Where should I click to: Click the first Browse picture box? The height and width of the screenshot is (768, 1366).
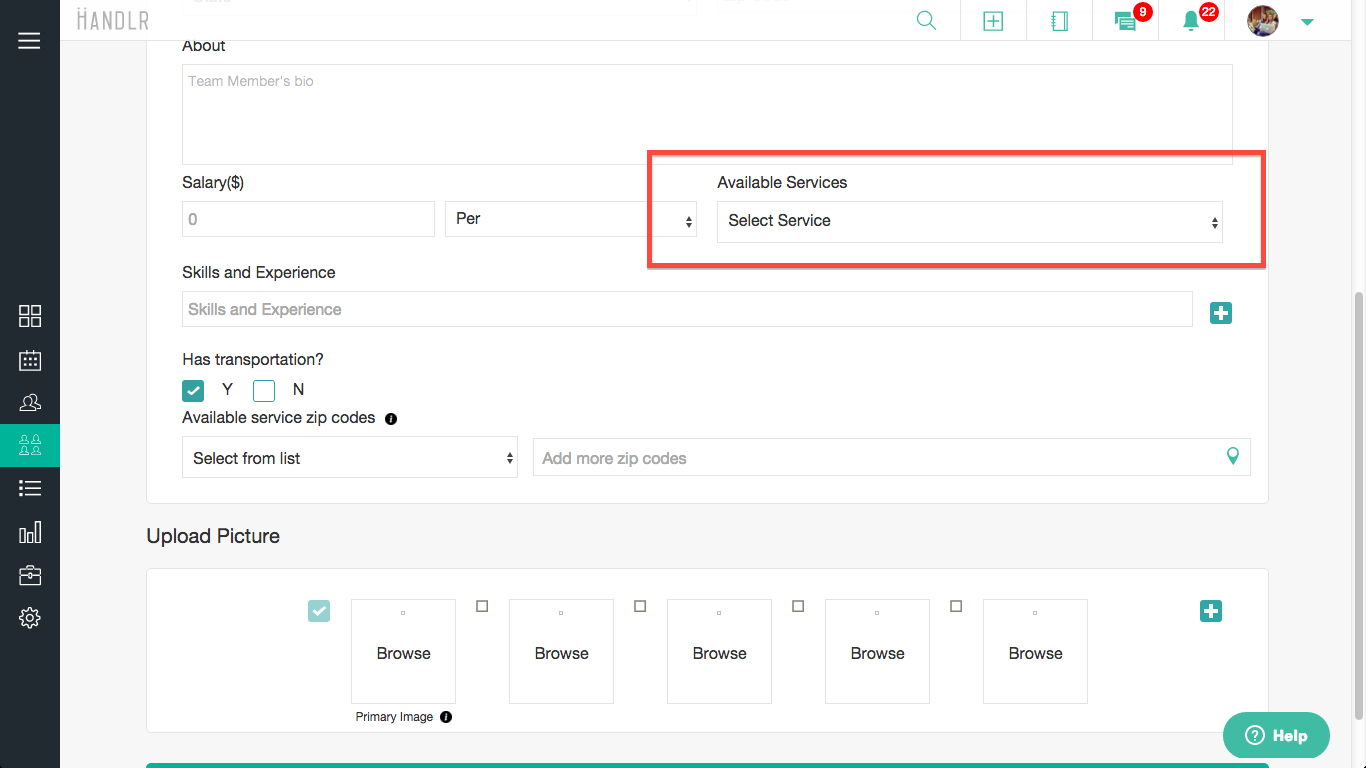403,652
